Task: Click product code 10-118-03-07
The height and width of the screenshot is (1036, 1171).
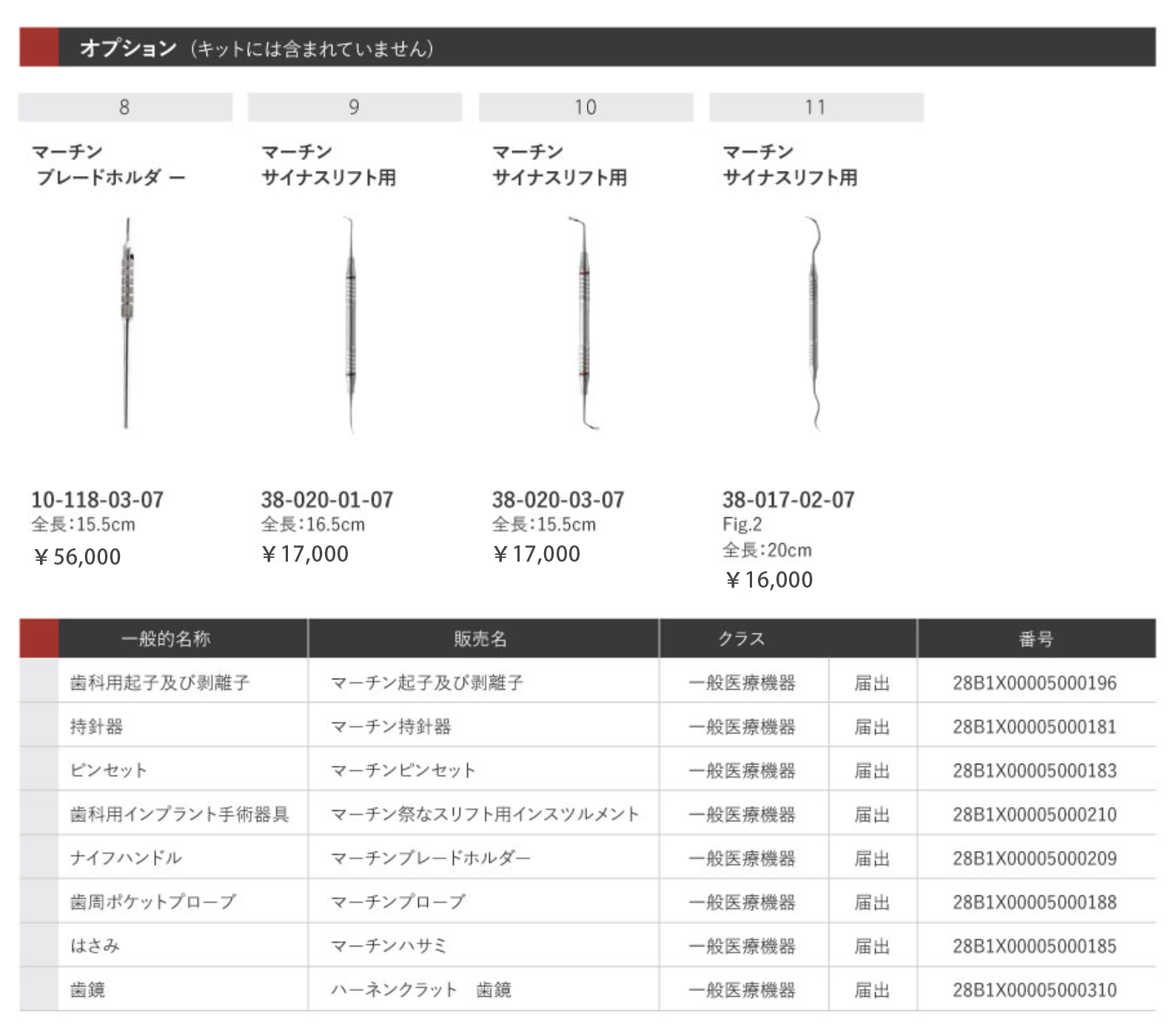Action: coord(97,499)
